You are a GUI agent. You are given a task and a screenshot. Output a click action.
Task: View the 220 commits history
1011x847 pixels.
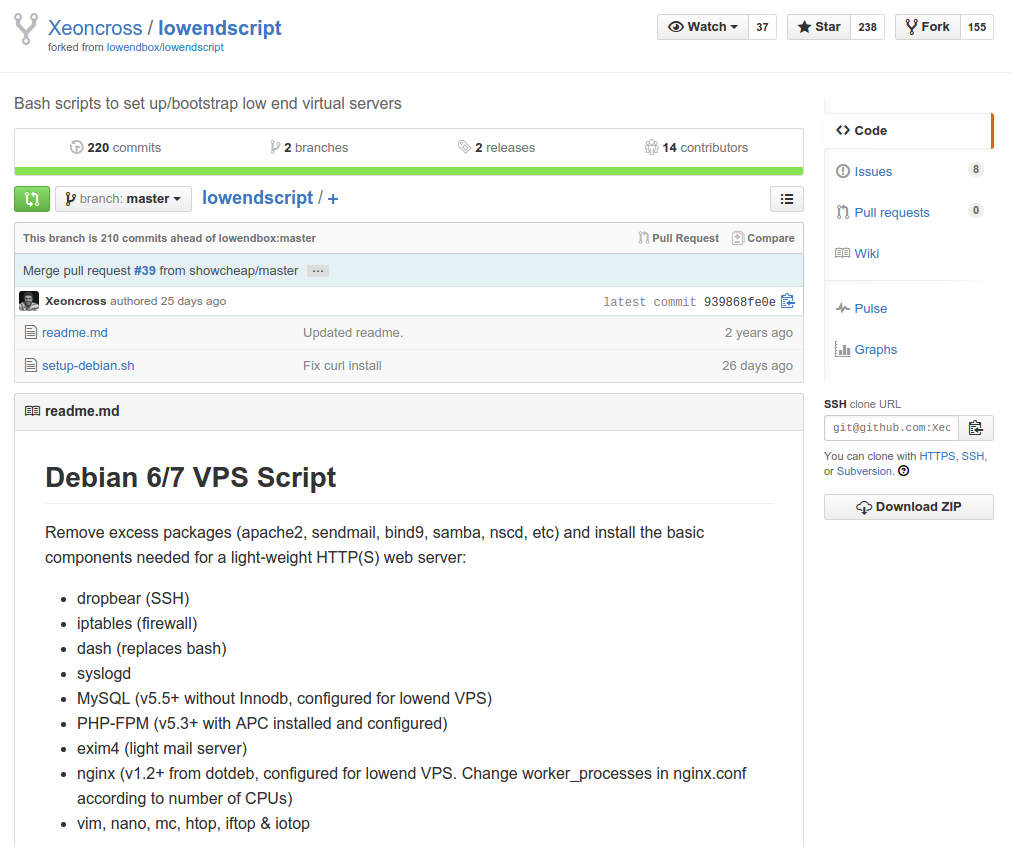(115, 148)
